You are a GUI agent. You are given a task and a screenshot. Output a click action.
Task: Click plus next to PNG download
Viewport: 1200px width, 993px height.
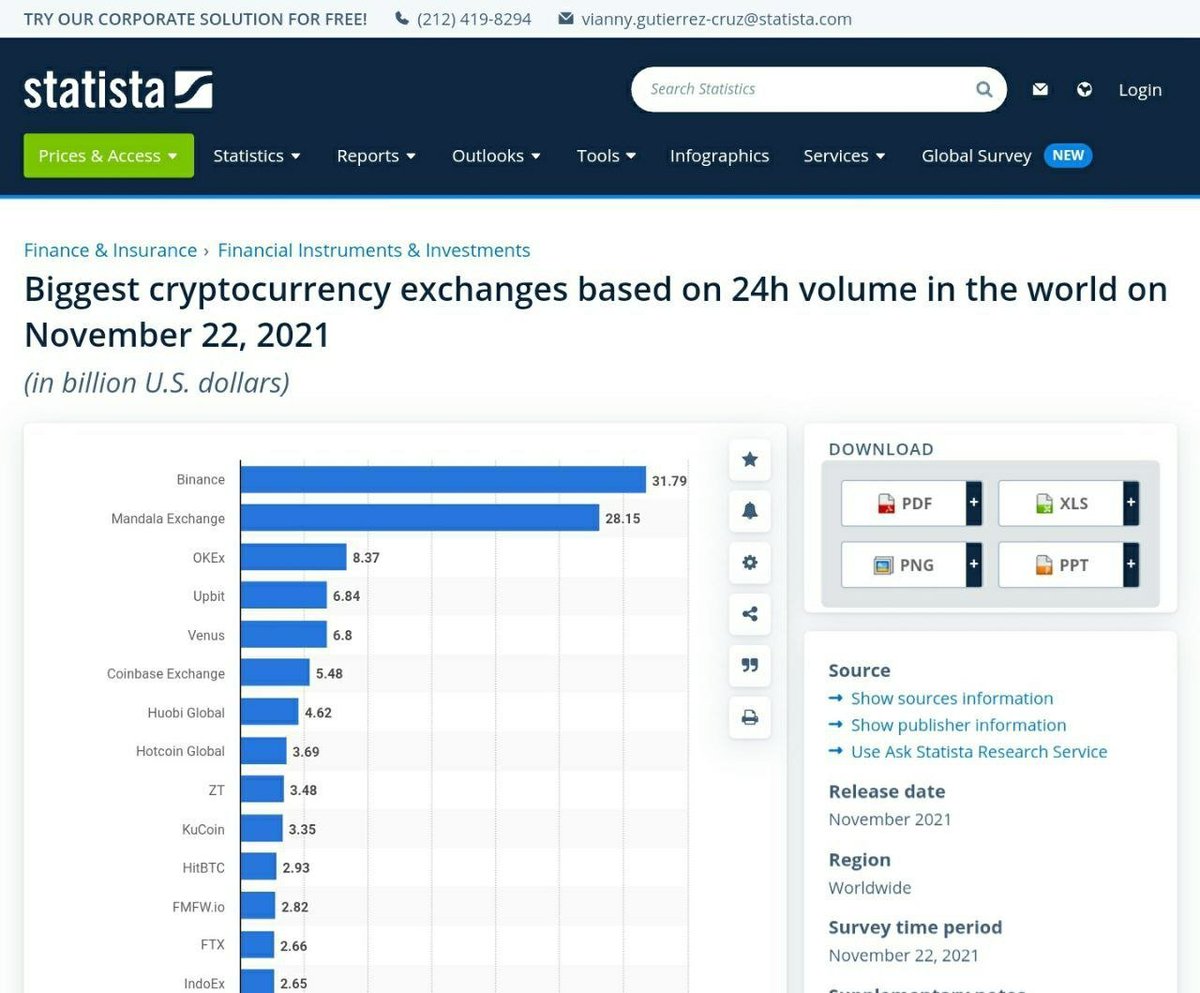974,565
